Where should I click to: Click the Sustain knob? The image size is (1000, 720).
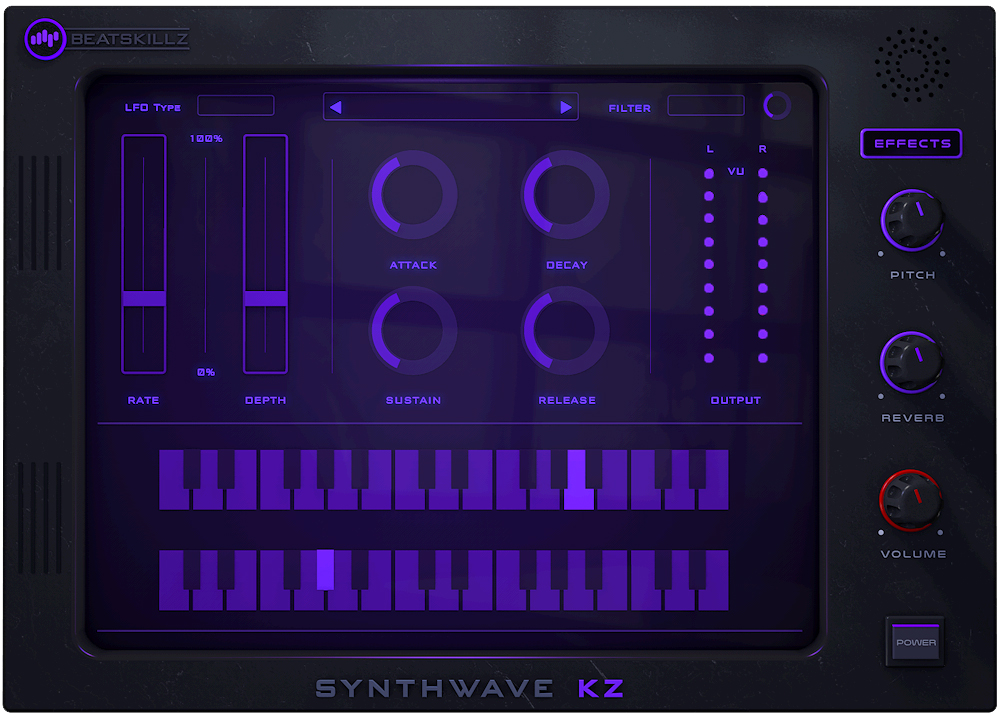point(413,330)
